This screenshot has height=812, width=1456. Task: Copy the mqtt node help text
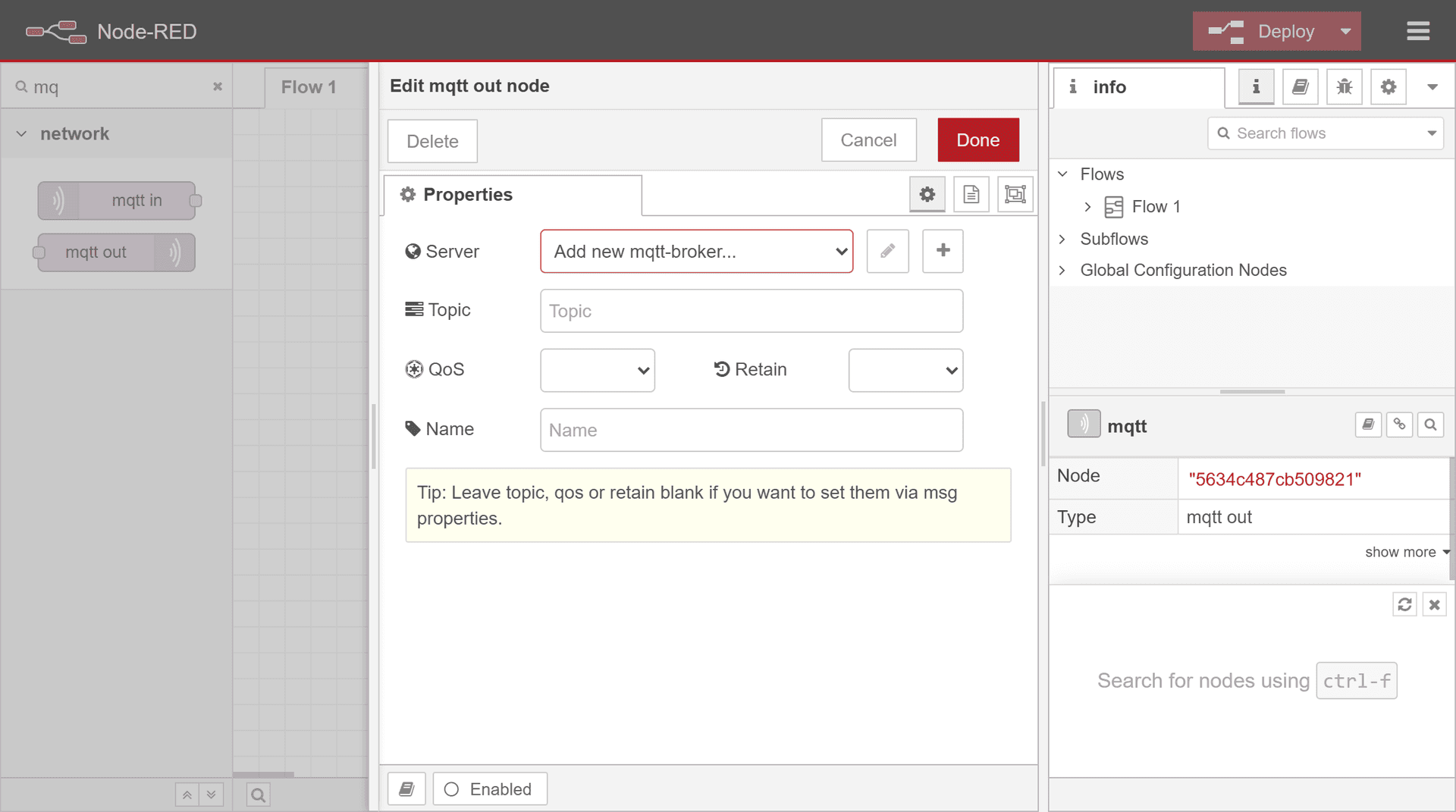point(1368,425)
